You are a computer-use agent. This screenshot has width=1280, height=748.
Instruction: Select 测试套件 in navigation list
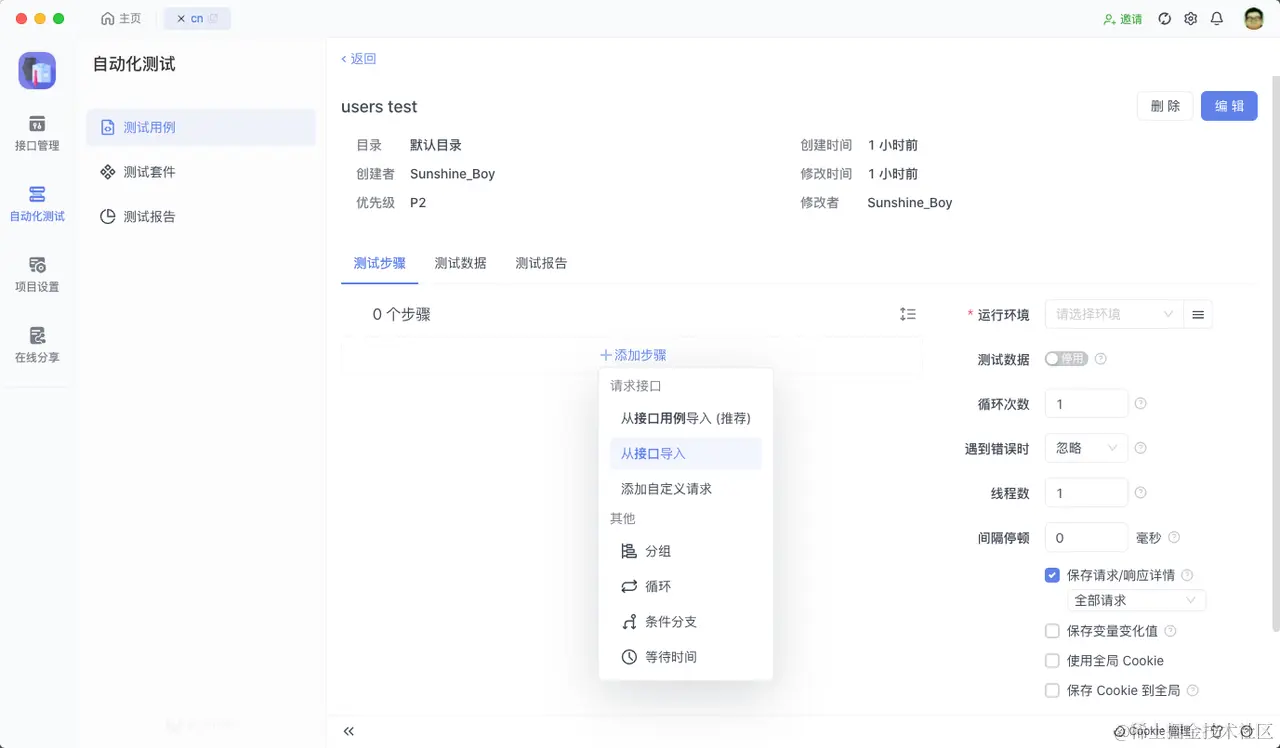(201, 172)
